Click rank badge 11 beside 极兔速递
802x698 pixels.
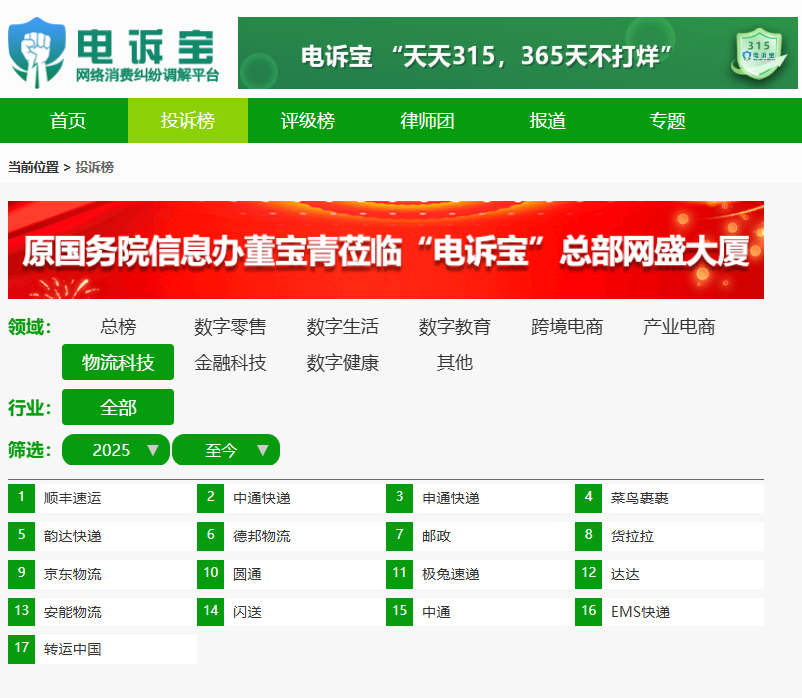(x=399, y=574)
